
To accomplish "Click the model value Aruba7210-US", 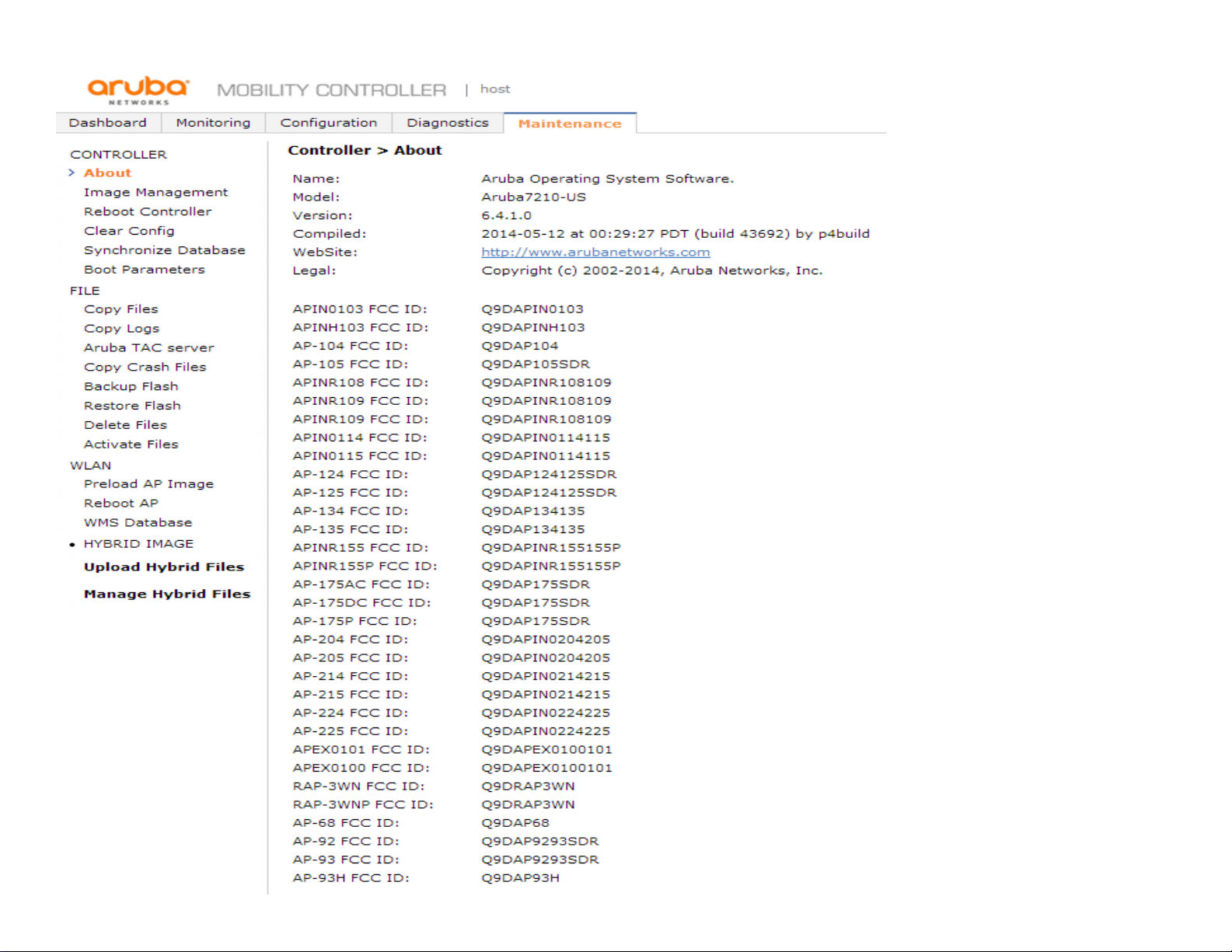I will point(533,197).
